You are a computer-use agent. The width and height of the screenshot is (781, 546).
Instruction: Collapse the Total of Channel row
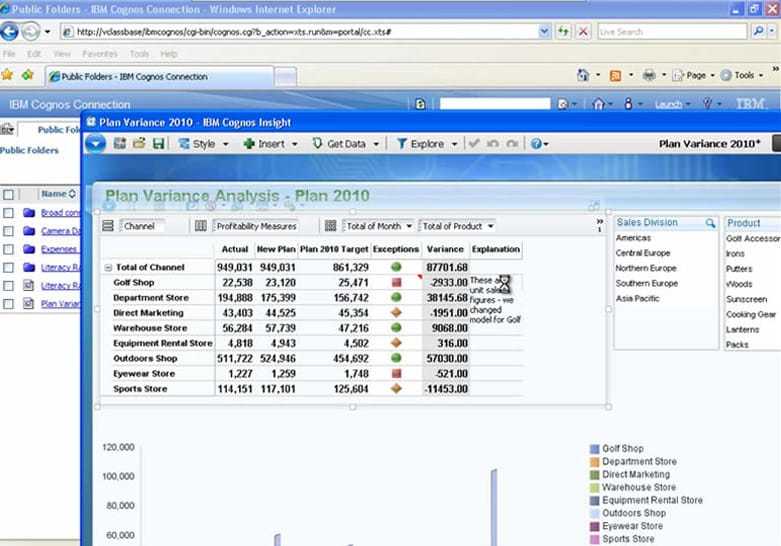(x=108, y=268)
